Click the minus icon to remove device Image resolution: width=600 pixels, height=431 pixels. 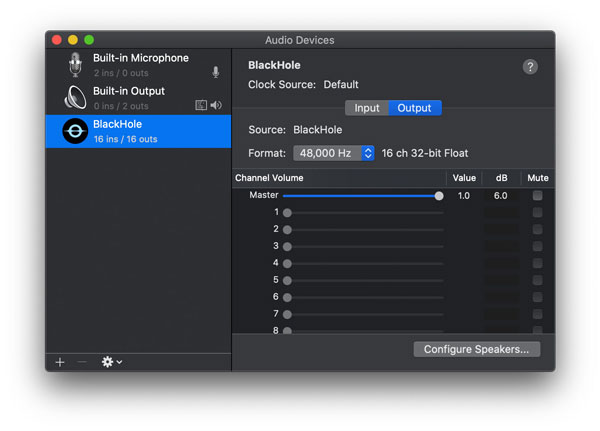pyautogui.click(x=82, y=362)
